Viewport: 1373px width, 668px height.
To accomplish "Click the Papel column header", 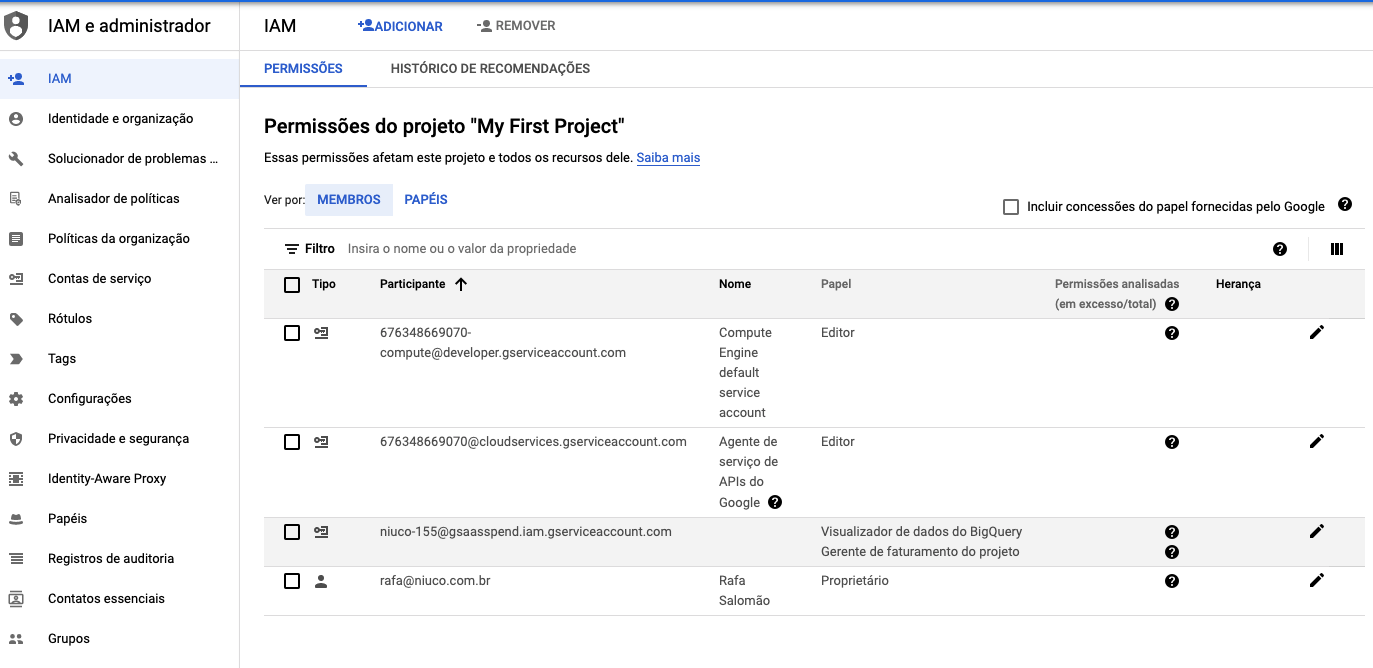I will [x=836, y=284].
